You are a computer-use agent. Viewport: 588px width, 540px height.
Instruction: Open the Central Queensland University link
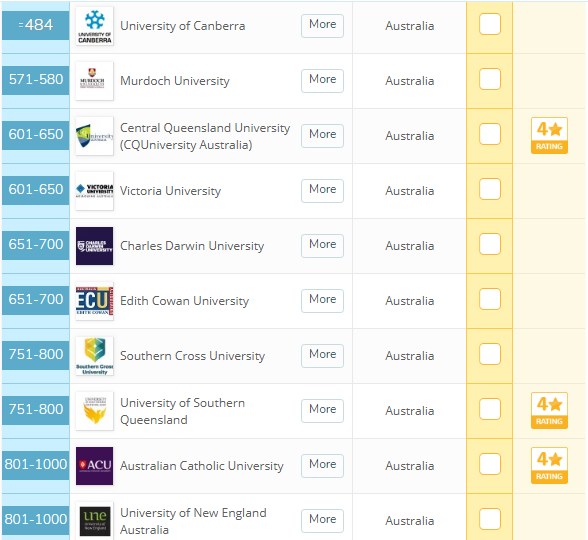point(205,136)
